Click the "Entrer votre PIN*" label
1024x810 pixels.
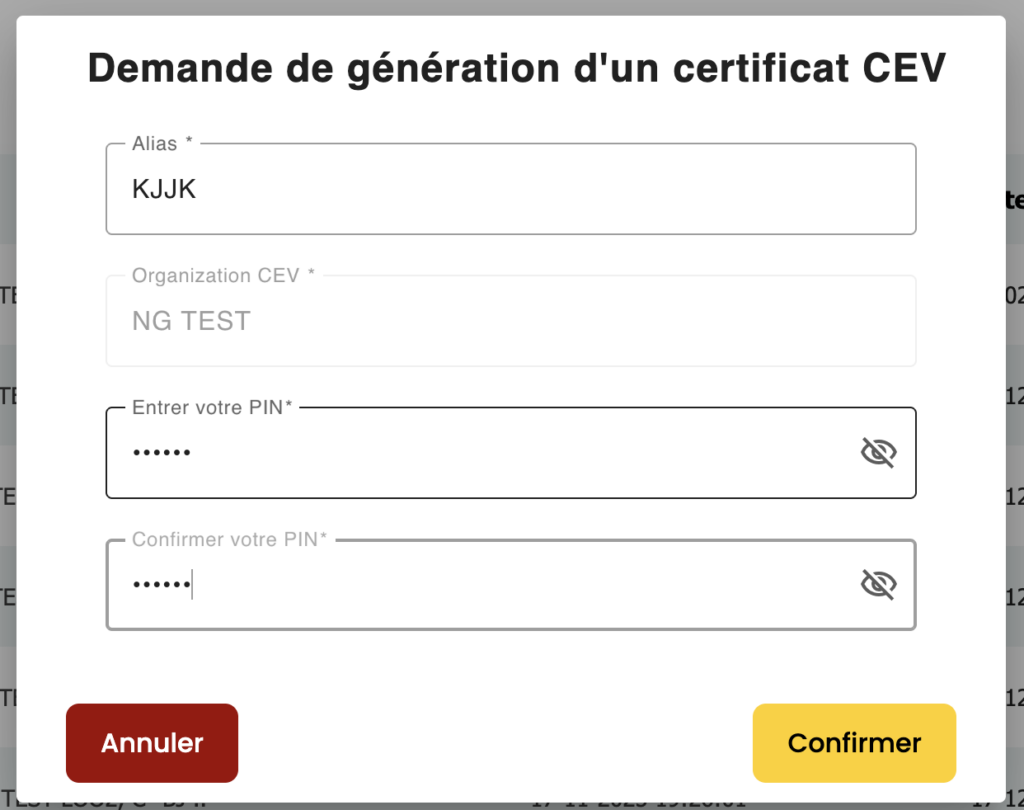(212, 407)
